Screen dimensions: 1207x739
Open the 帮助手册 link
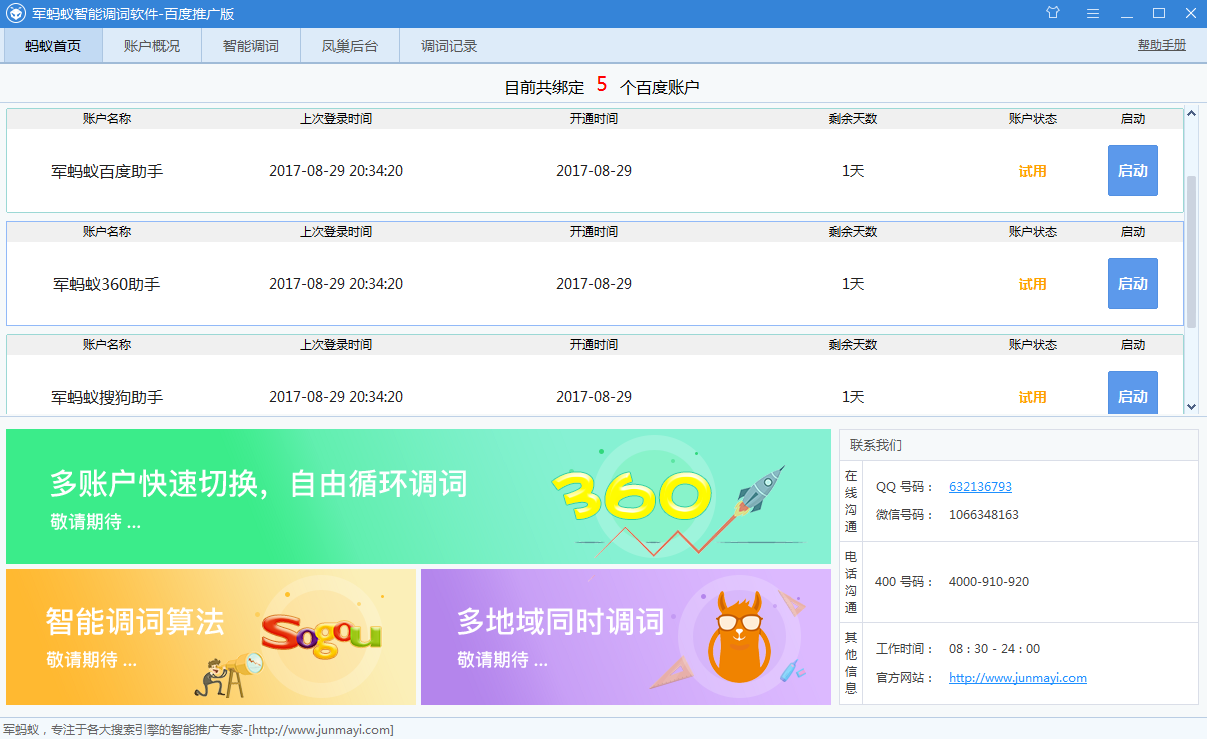coord(1162,46)
